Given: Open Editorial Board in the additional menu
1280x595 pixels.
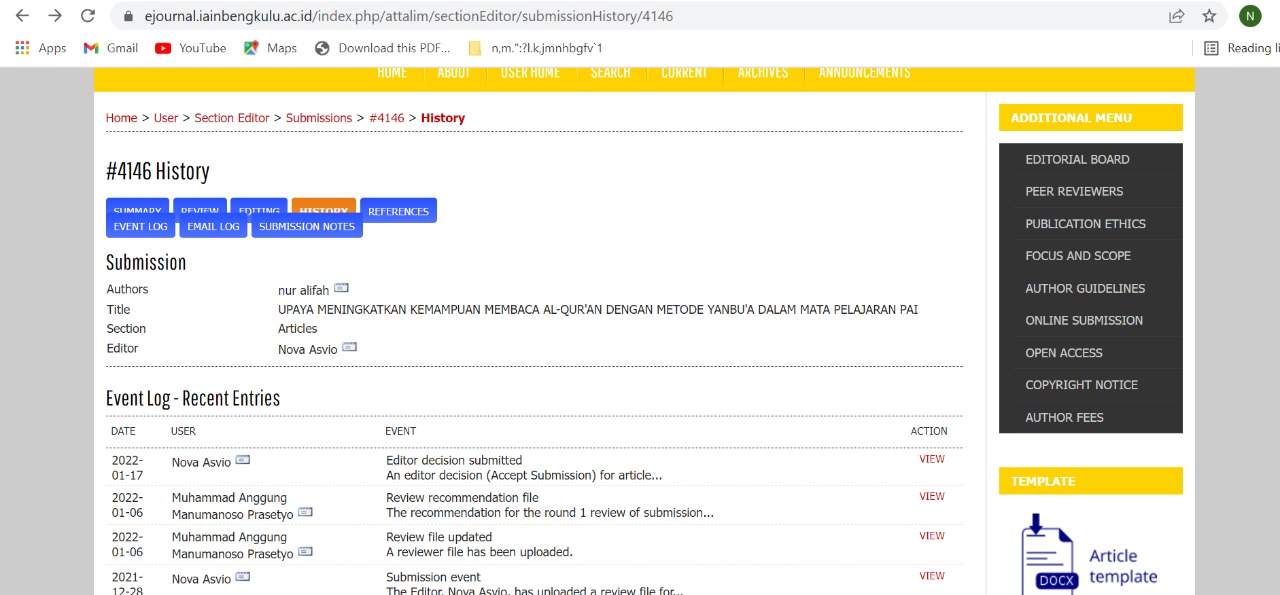Looking at the screenshot, I should [x=1077, y=159].
